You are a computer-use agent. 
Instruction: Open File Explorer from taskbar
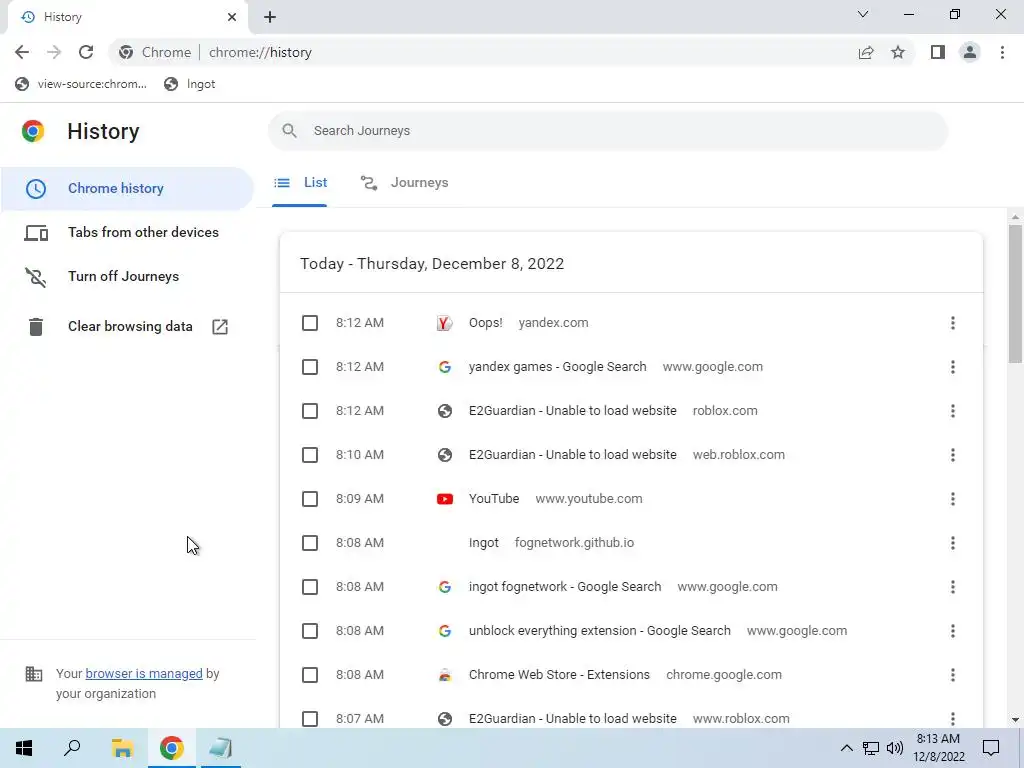[122, 748]
